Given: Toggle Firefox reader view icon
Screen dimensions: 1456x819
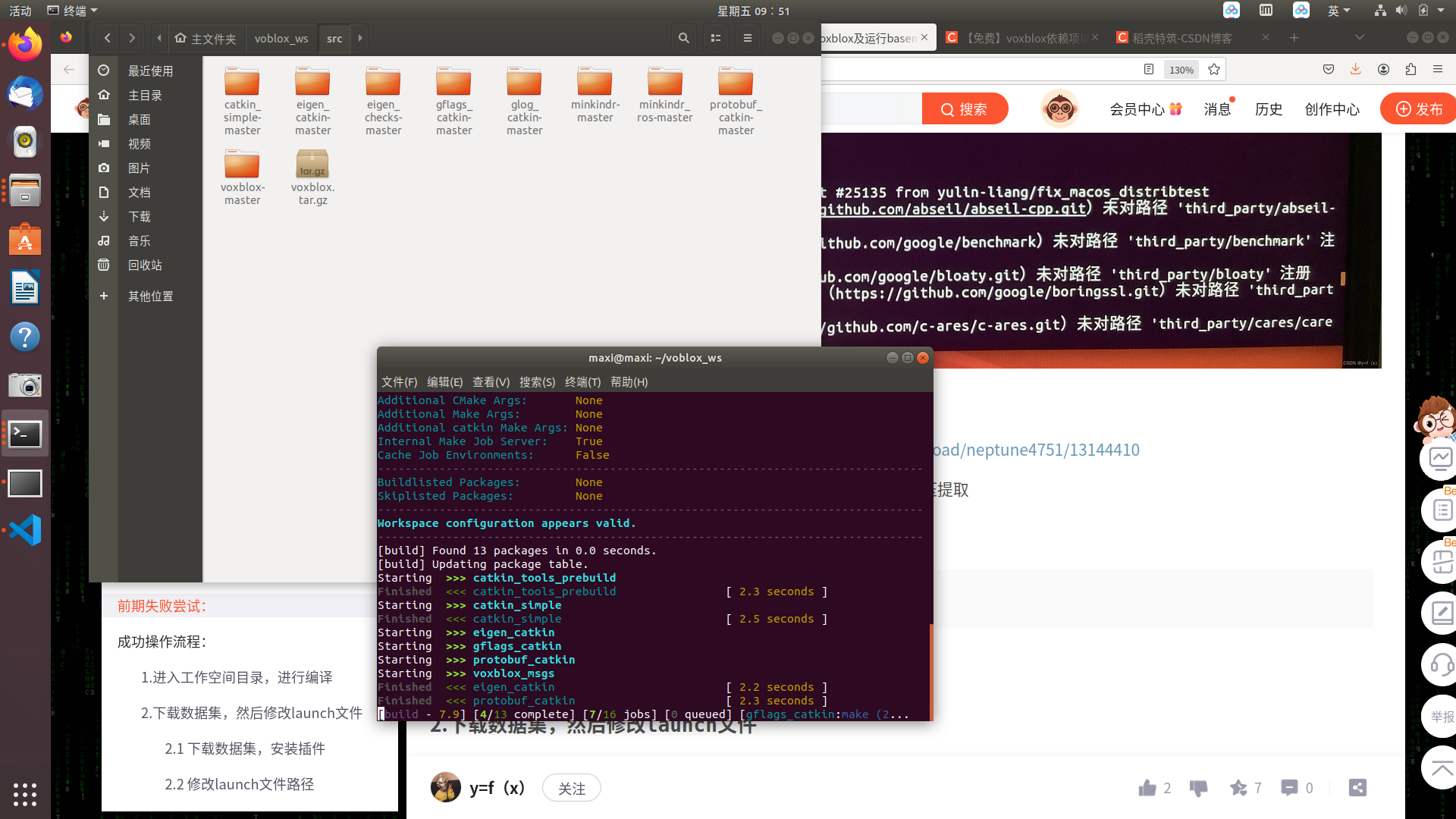Looking at the screenshot, I should click(1149, 69).
